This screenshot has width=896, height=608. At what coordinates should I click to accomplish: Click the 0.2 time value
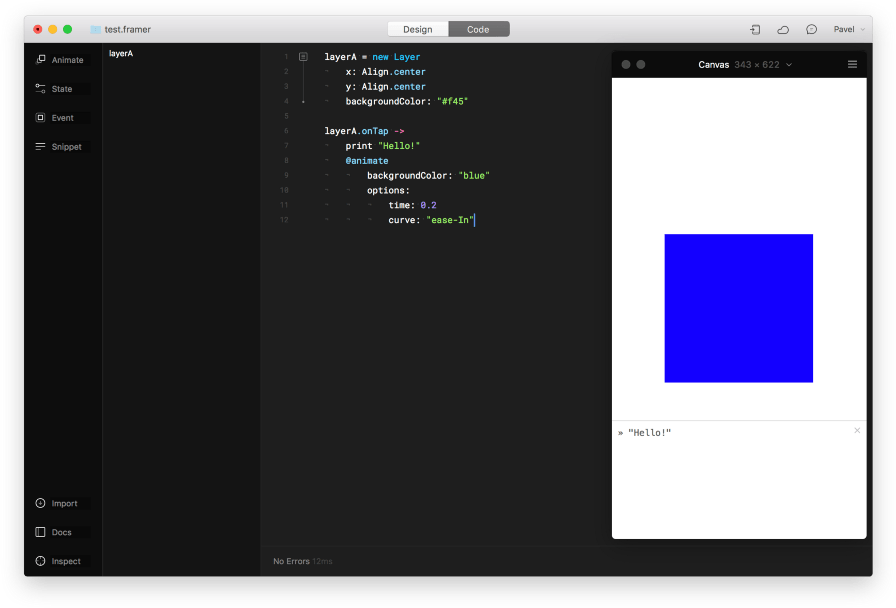429,205
